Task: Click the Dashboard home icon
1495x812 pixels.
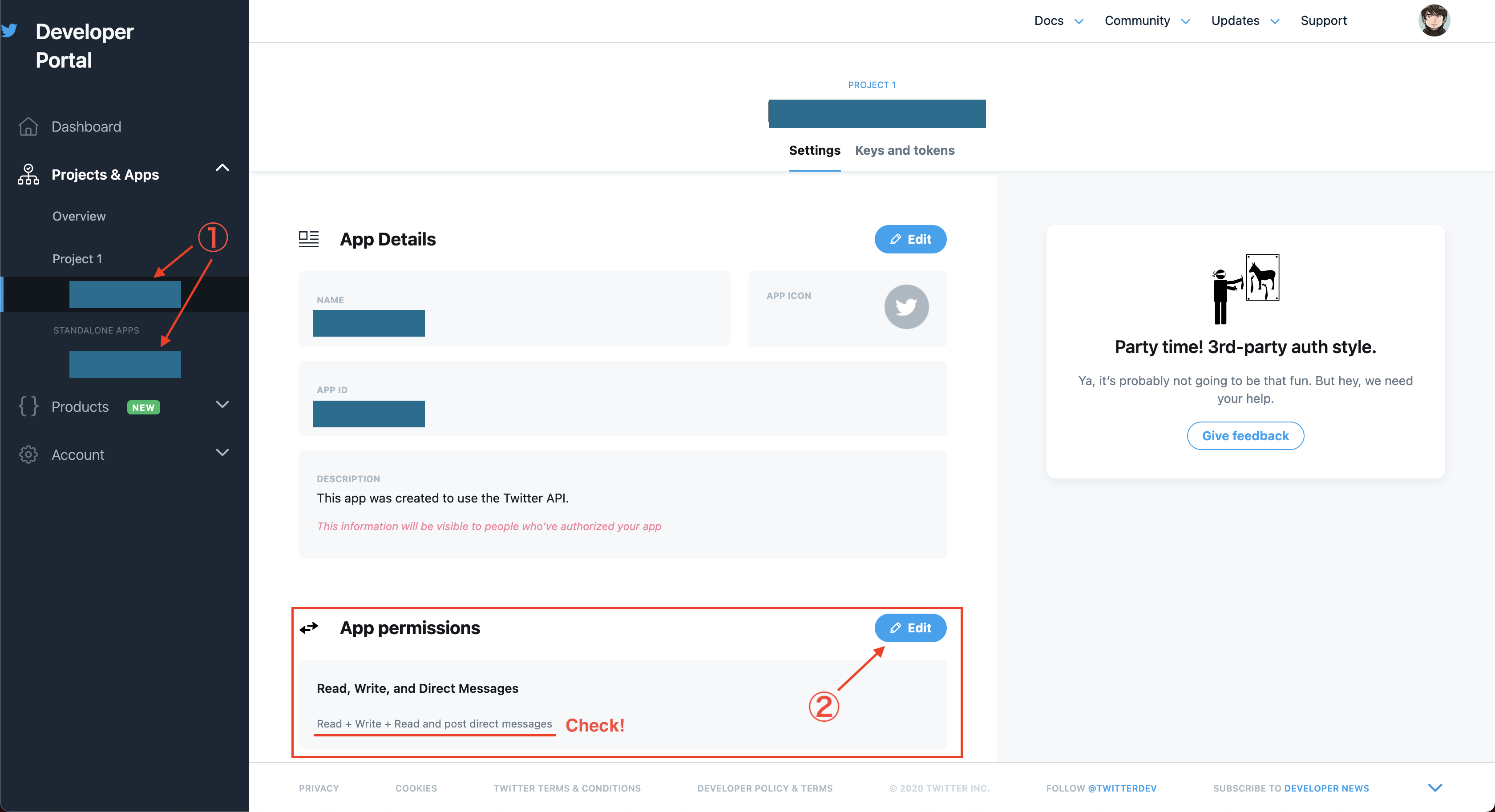Action: coord(28,126)
